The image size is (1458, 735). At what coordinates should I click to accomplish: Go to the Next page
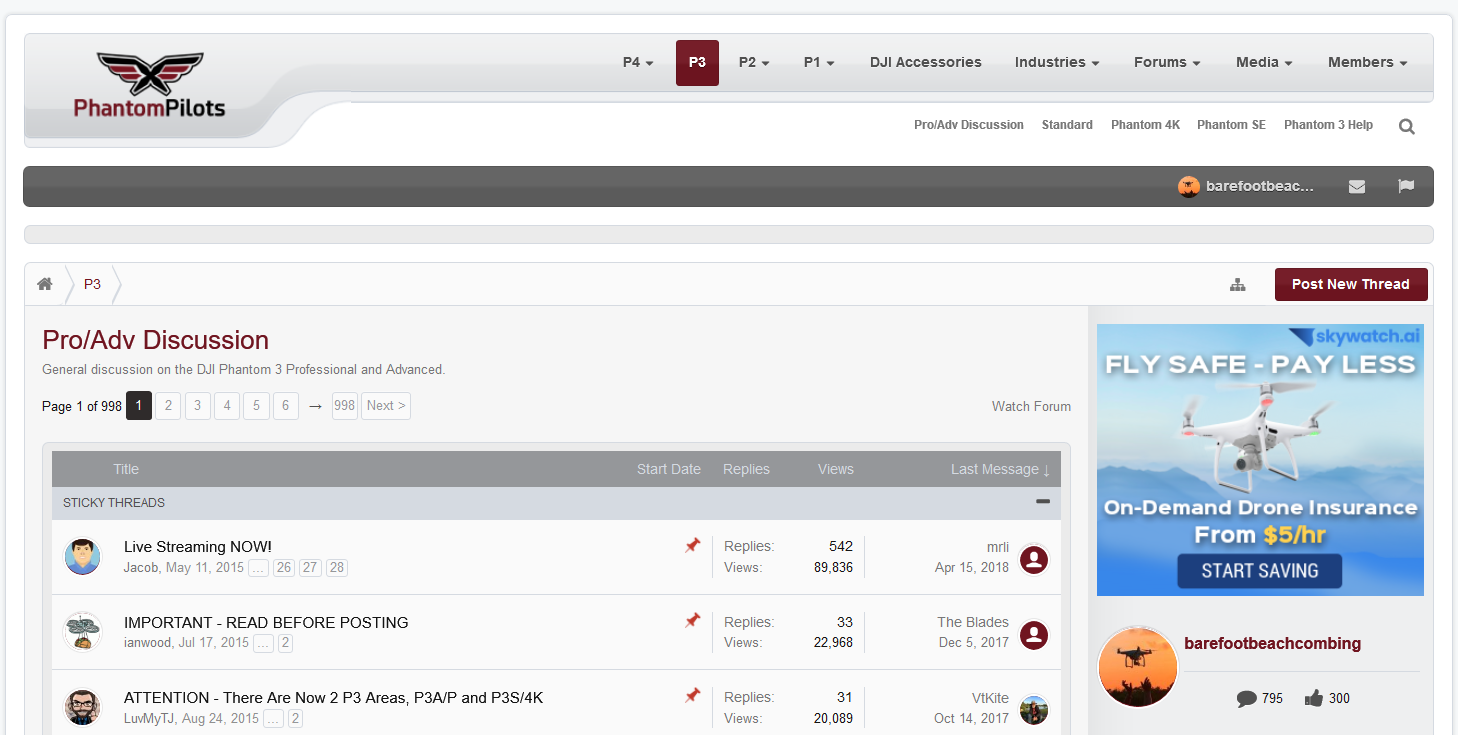pyautogui.click(x=386, y=406)
